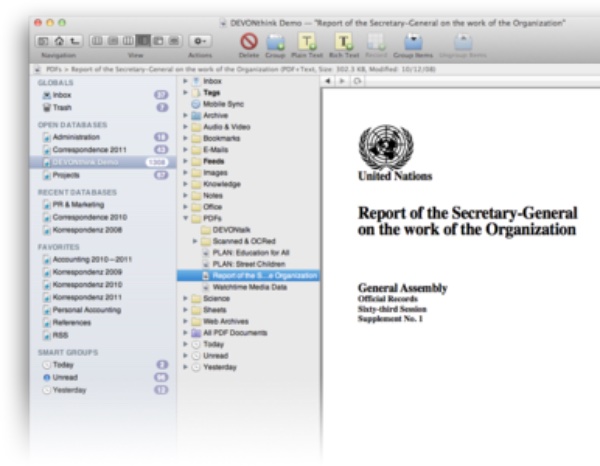Click the Group folder toolbar icon
Screen dimensions: 600x466
[x=277, y=41]
